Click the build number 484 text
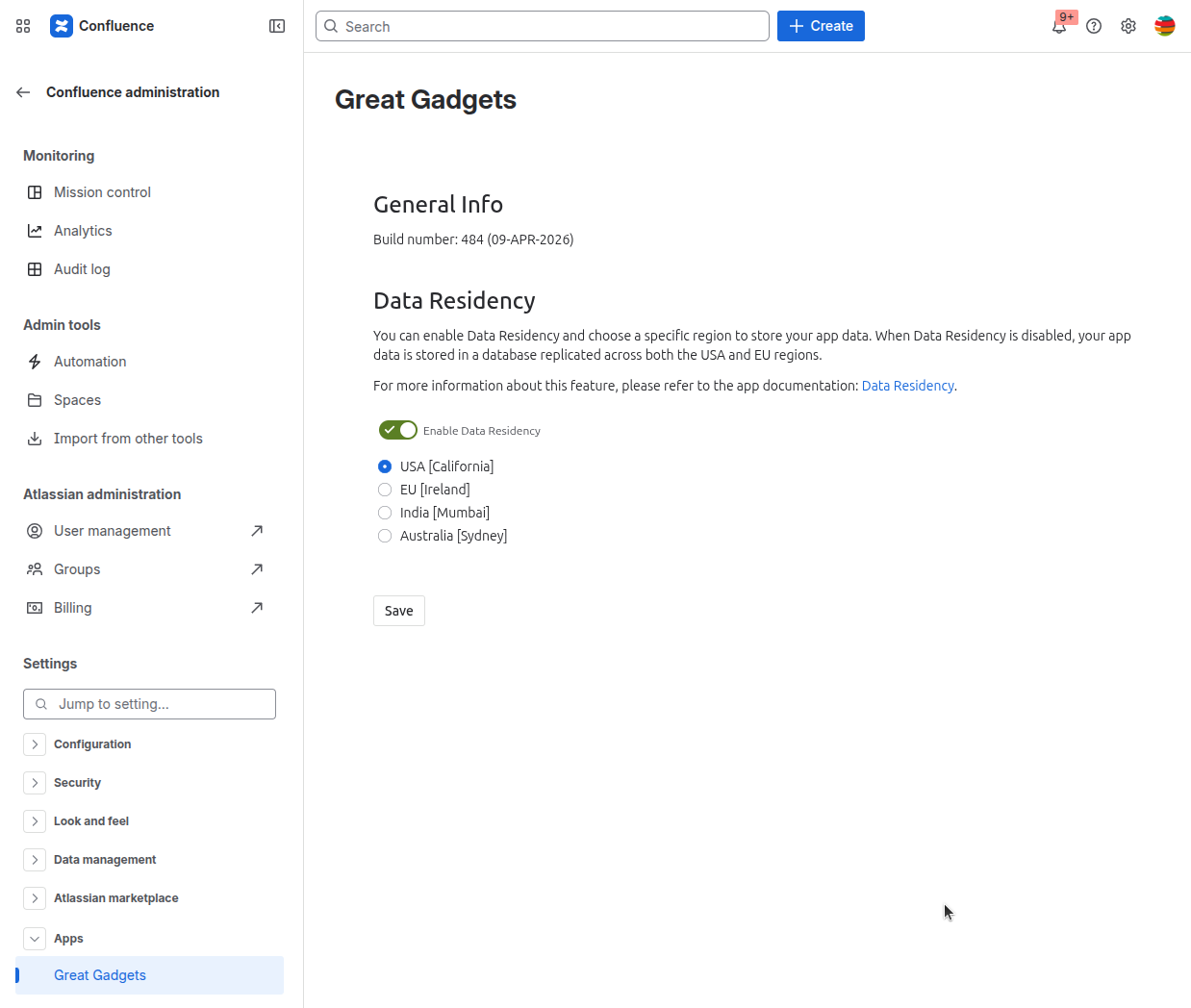Screen dimensions: 1191x1008 pos(473,239)
